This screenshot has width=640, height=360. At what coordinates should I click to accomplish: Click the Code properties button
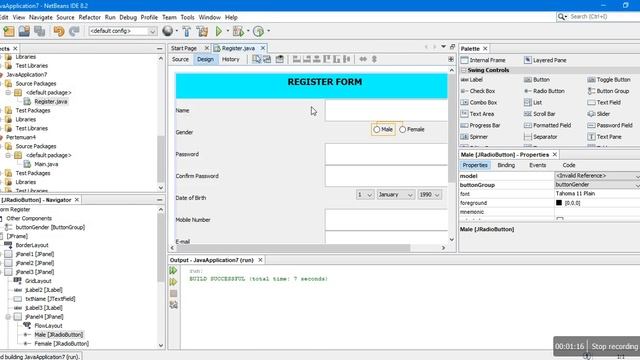tap(569, 165)
